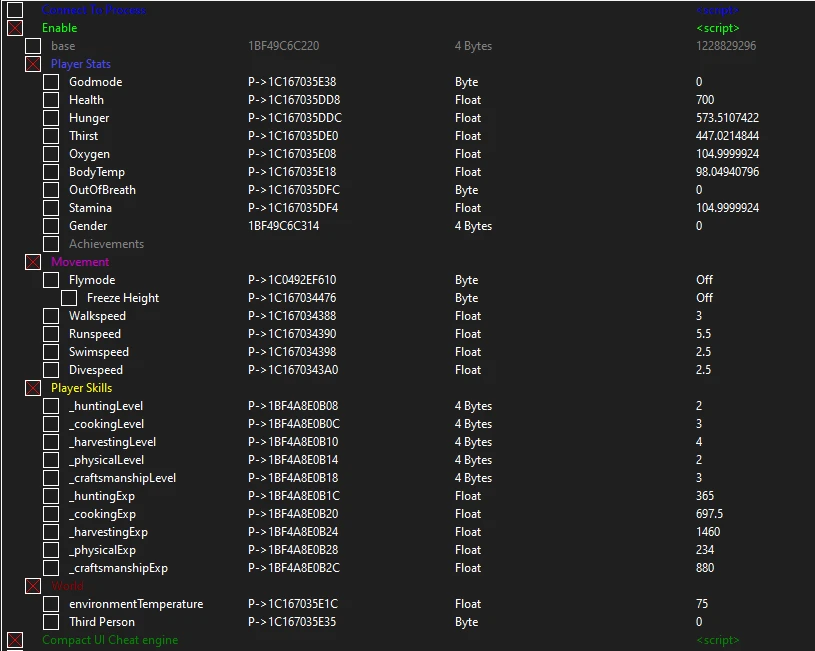The width and height of the screenshot is (815, 651).
Task: Collapse the World group checkbox
Action: click(33, 586)
